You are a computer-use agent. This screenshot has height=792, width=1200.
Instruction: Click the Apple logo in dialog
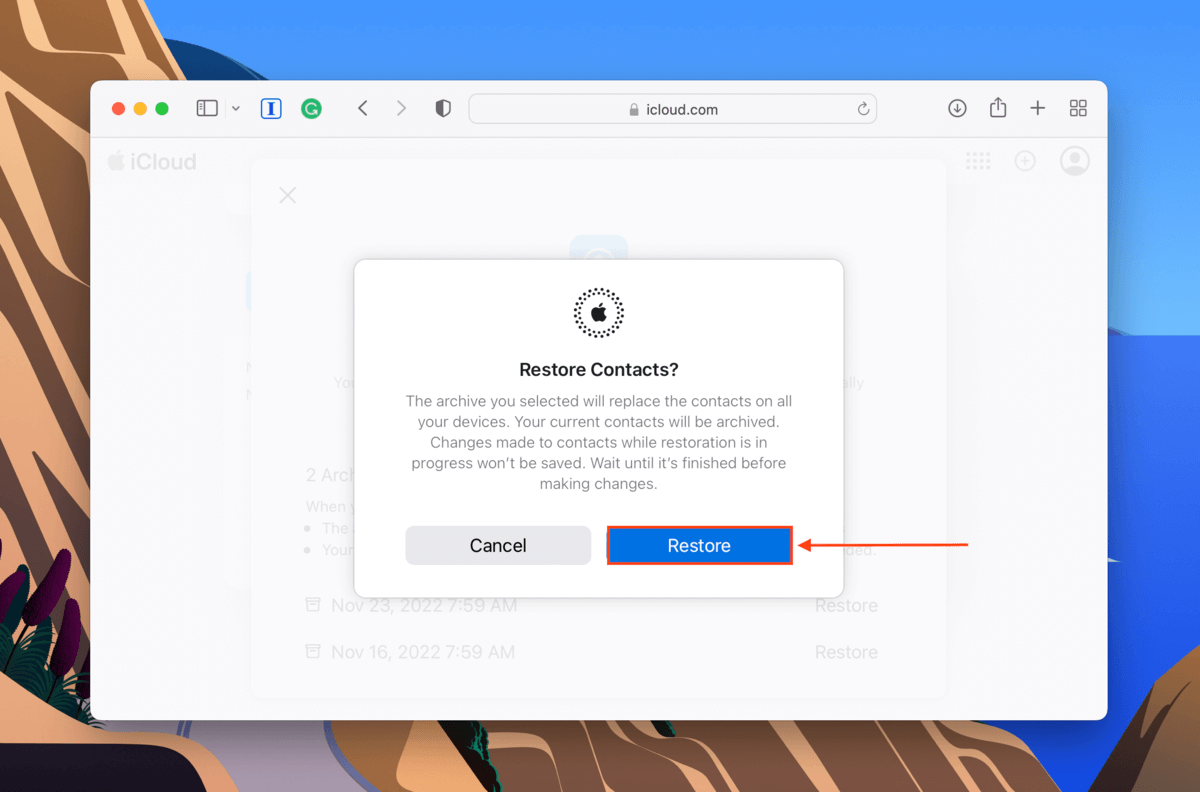pos(599,313)
